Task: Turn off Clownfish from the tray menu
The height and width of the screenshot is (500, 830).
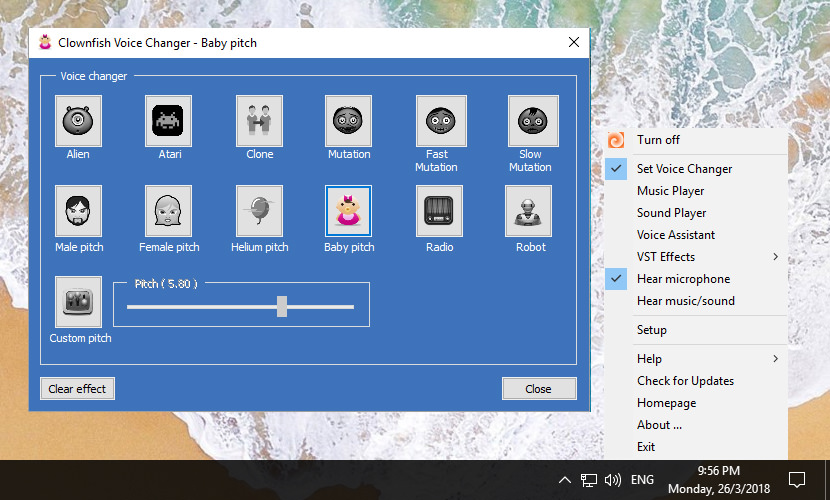Action: 696,140
